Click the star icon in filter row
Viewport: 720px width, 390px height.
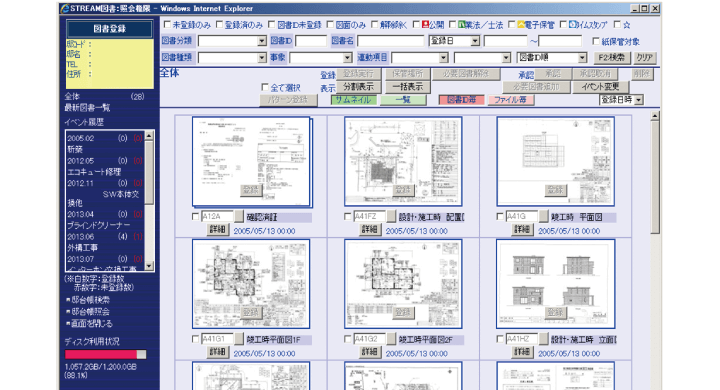click(627, 25)
